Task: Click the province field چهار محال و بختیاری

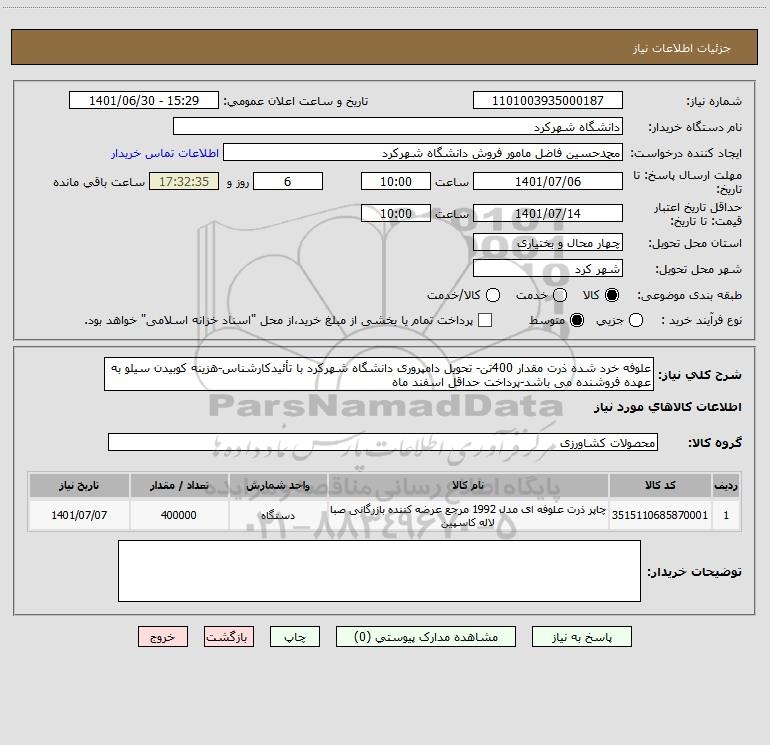Action: click(x=548, y=243)
